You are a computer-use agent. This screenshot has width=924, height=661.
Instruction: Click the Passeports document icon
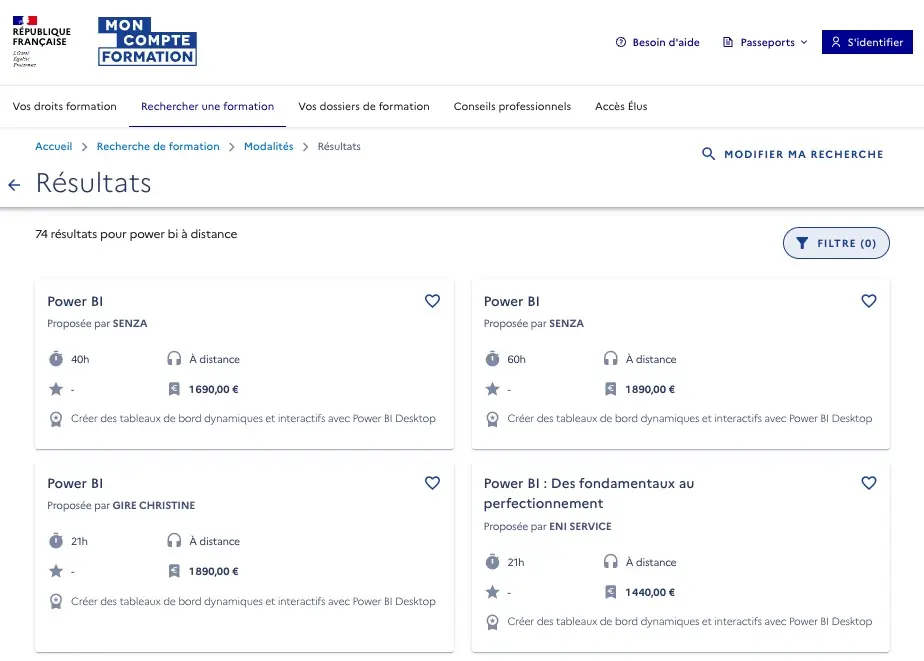pyautogui.click(x=728, y=43)
